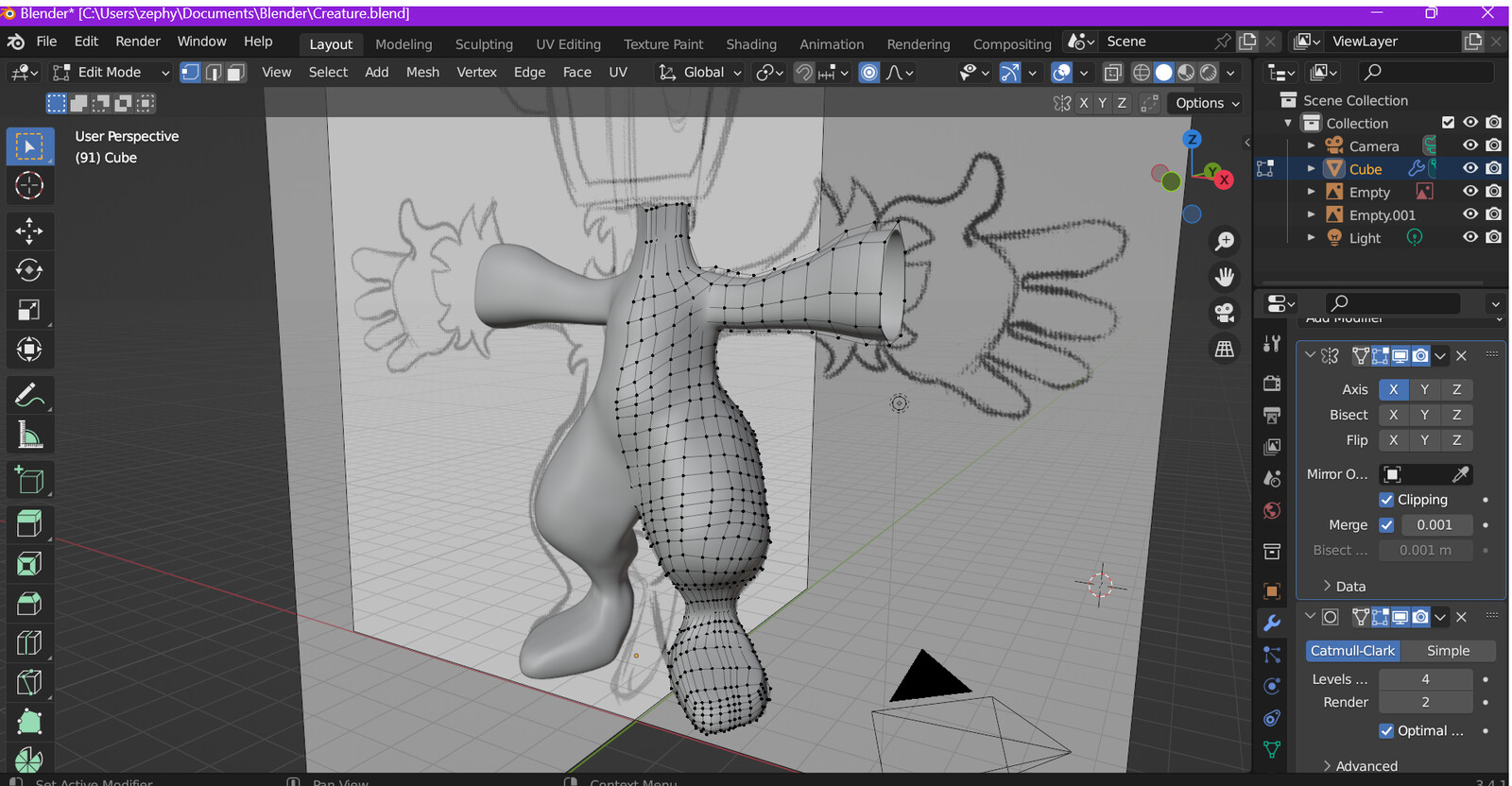Screen dimensions: 1512x786
Task: Open the Edit Mode dropdown
Action: coord(112,72)
